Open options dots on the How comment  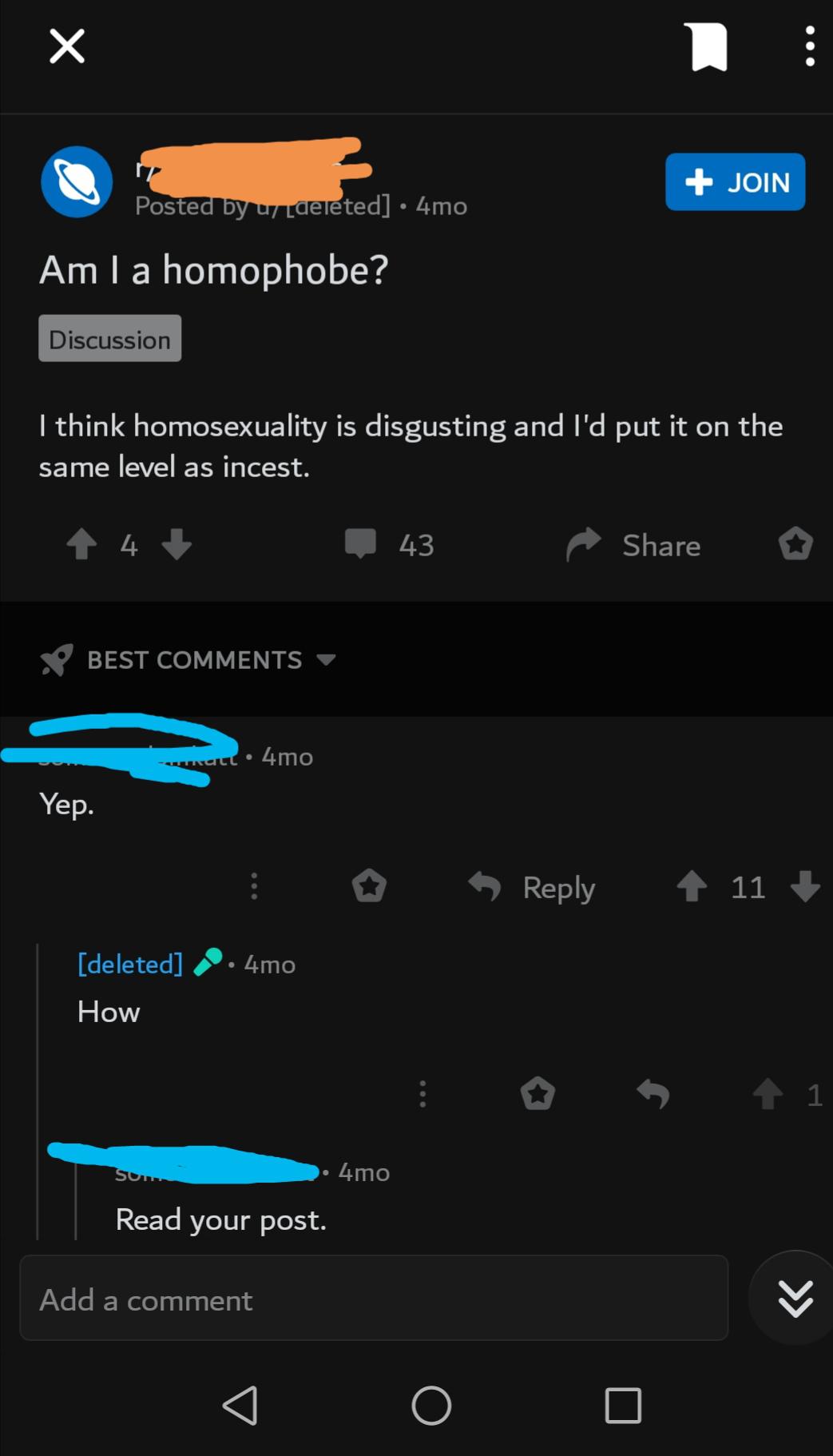click(x=422, y=1094)
